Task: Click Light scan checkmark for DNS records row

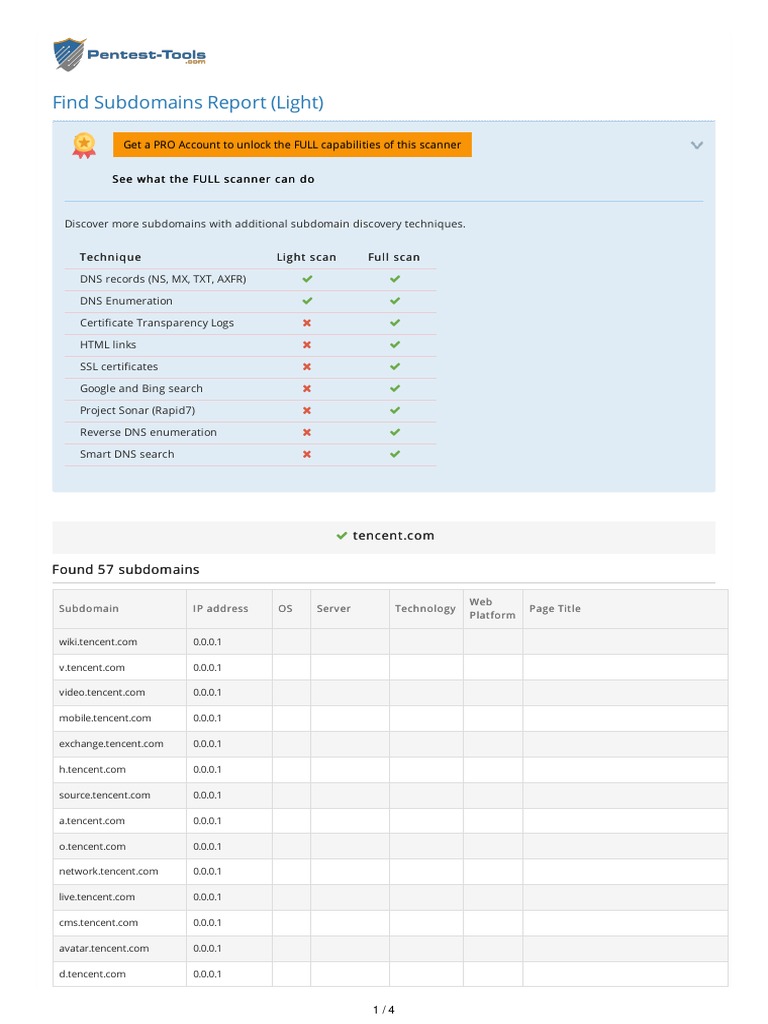Action: tap(307, 279)
